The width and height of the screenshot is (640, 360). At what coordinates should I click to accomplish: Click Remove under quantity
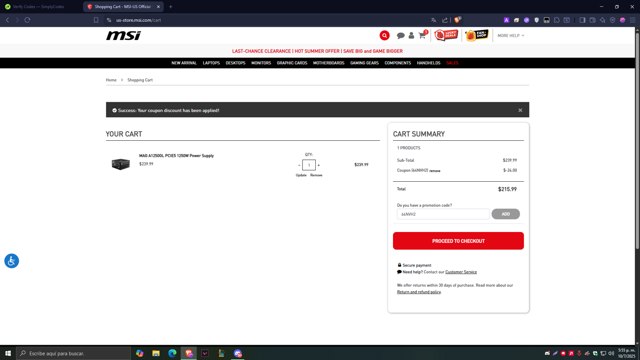[316, 175]
